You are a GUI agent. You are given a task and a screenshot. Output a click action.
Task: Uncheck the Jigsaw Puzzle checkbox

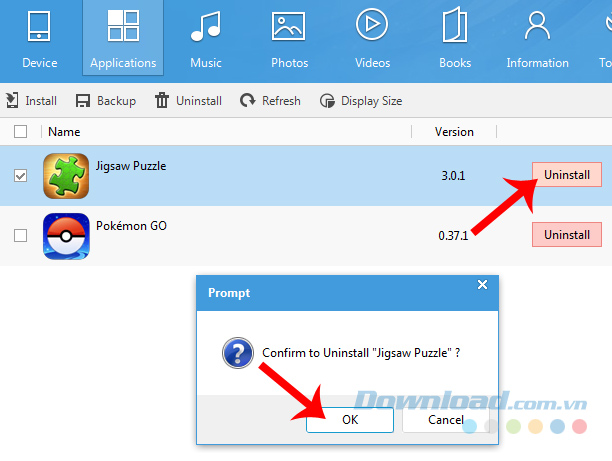point(20,176)
